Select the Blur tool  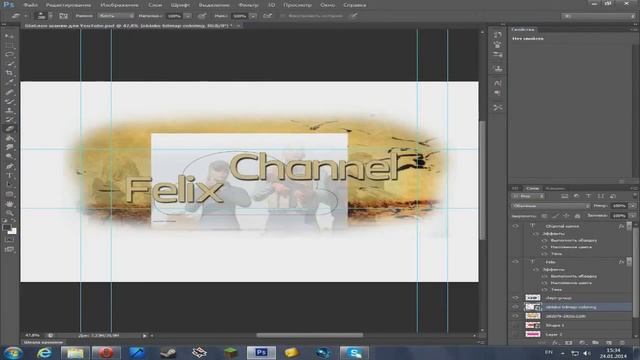pyautogui.click(x=9, y=147)
